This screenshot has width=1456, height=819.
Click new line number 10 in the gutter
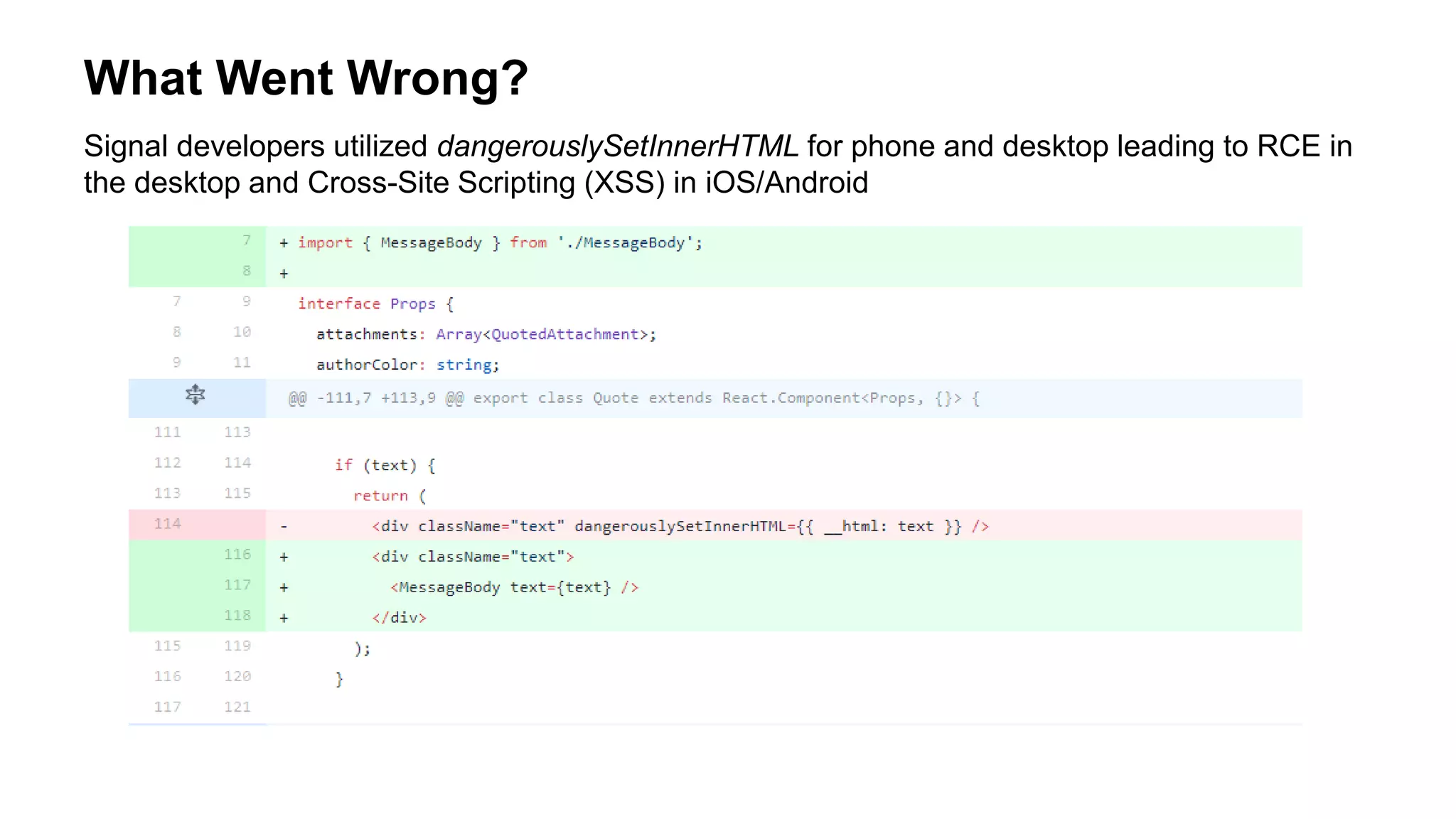point(242,332)
